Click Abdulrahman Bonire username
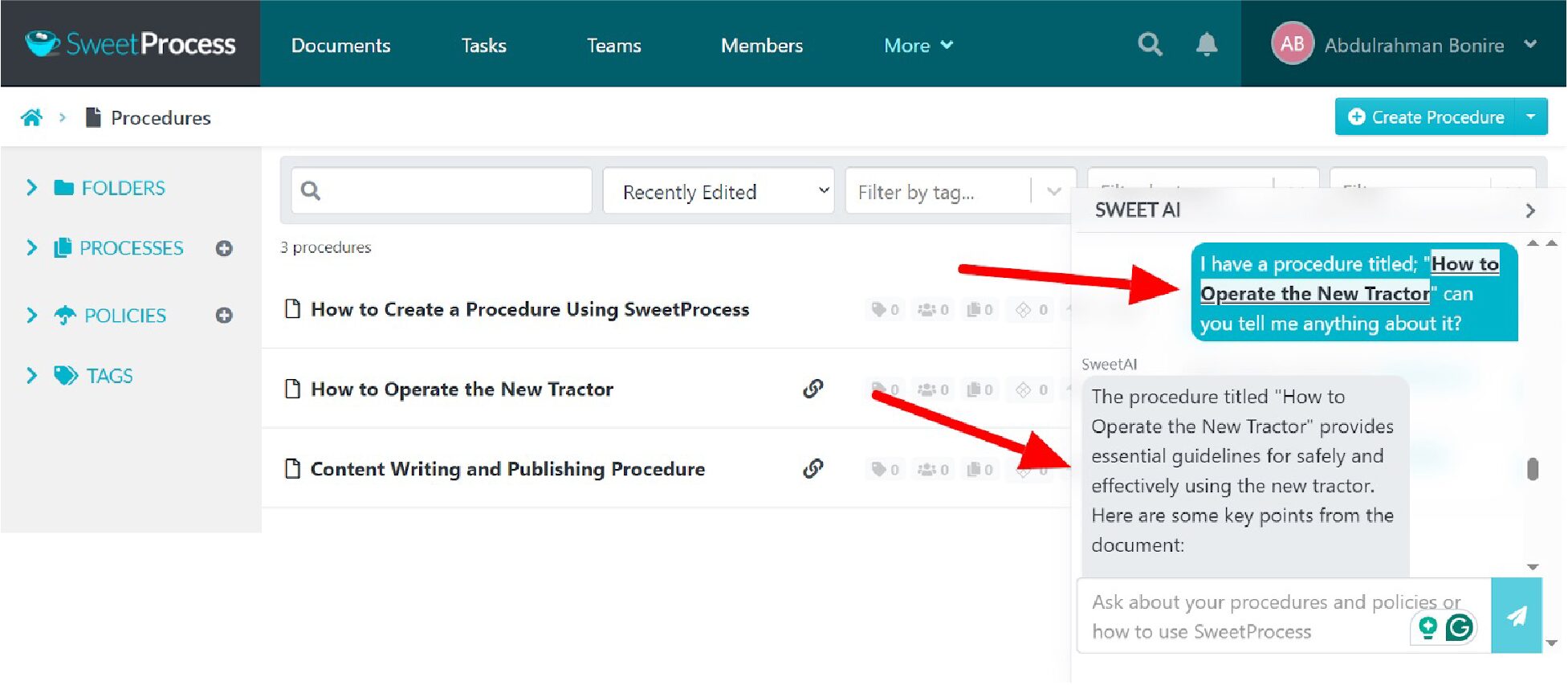 [x=1414, y=45]
